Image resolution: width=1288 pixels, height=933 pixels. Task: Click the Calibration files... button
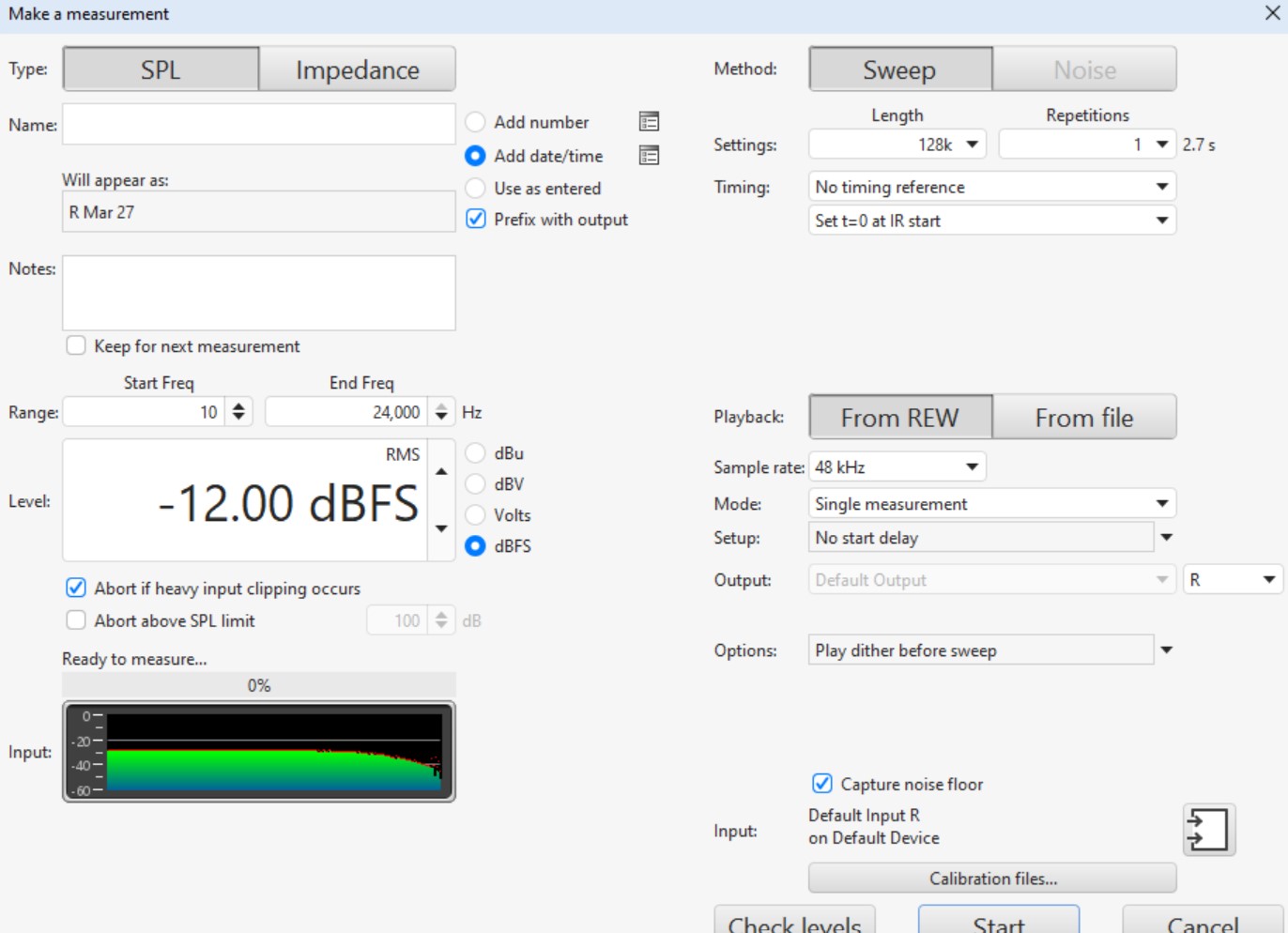point(992,879)
